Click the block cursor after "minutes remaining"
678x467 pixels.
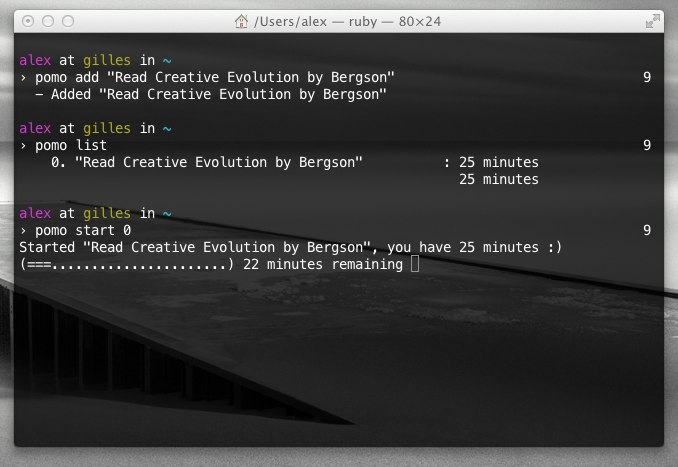pos(415,264)
